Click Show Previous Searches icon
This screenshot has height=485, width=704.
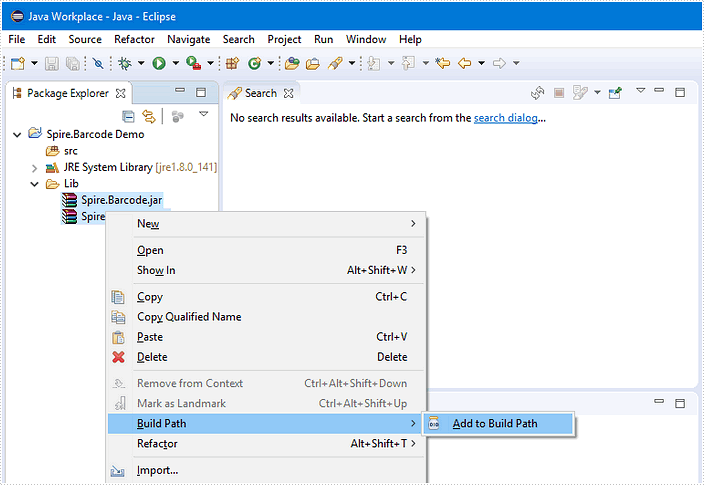coord(581,93)
